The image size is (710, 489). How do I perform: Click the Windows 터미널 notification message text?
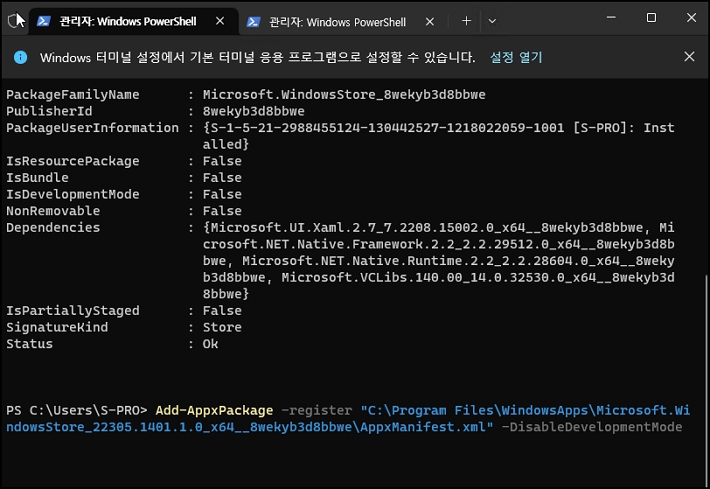pos(258,58)
